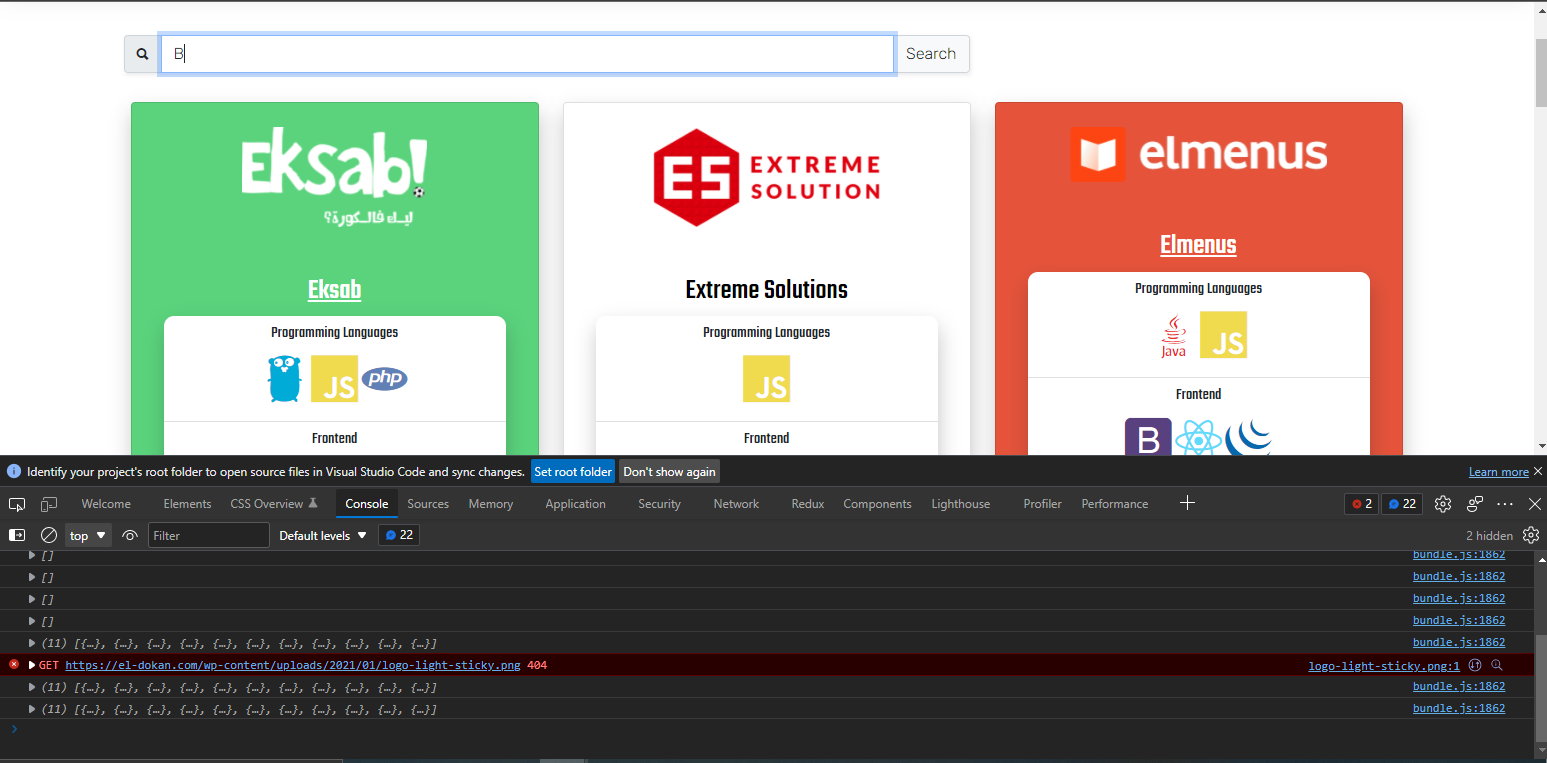Show the console sidebar

(17, 535)
